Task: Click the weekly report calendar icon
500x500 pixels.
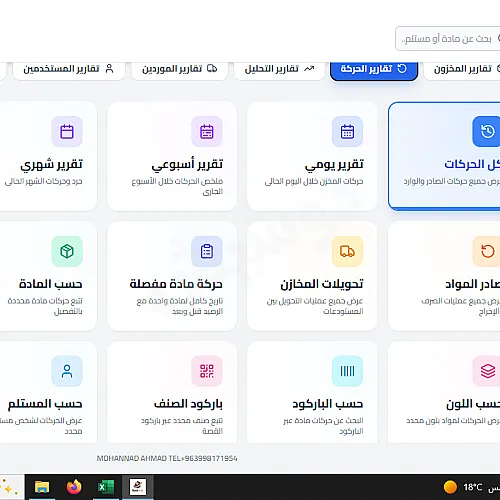Action: 207,131
